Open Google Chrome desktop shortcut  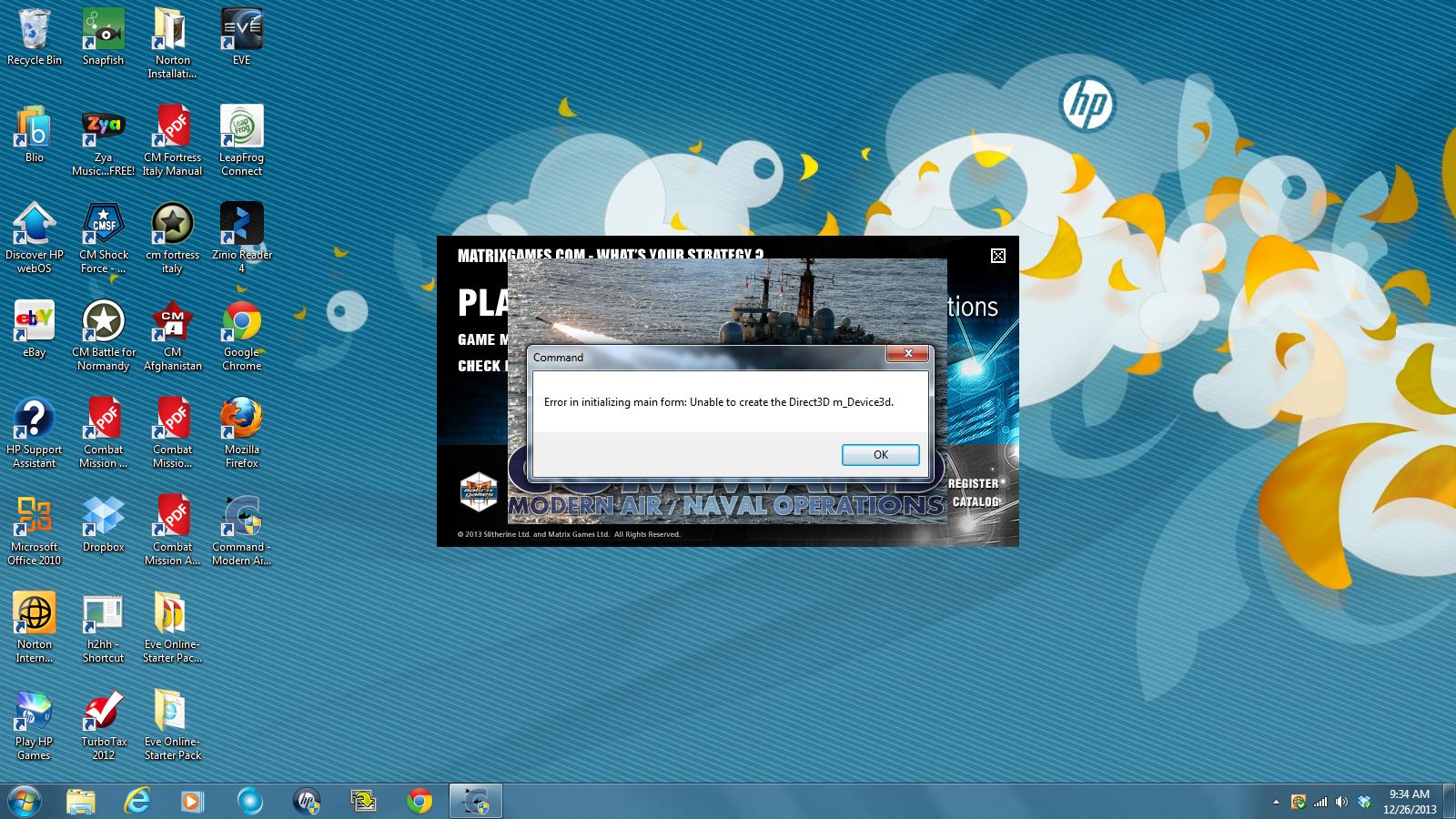(241, 336)
